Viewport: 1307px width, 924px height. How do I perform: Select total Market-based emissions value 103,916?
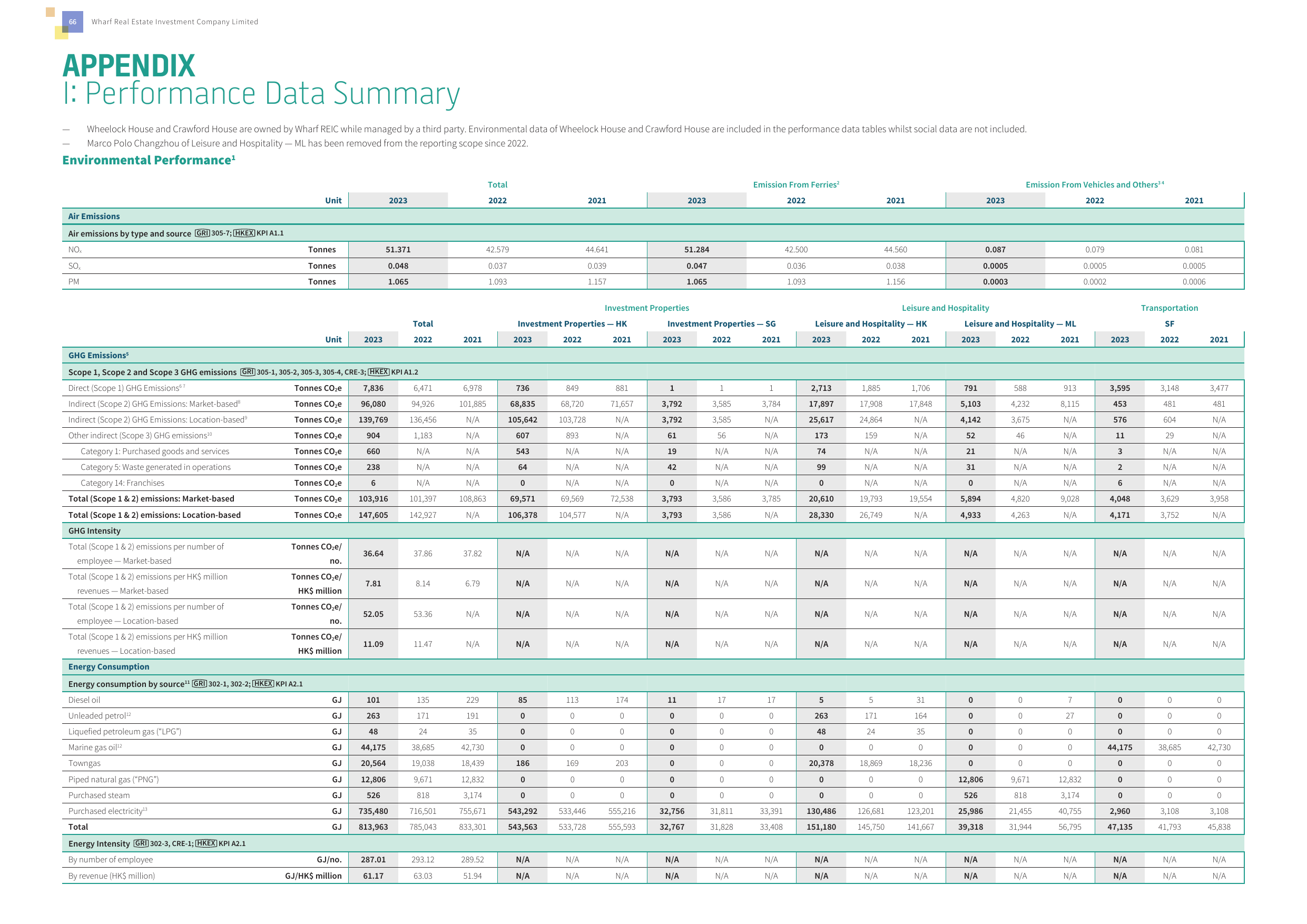pos(373,499)
